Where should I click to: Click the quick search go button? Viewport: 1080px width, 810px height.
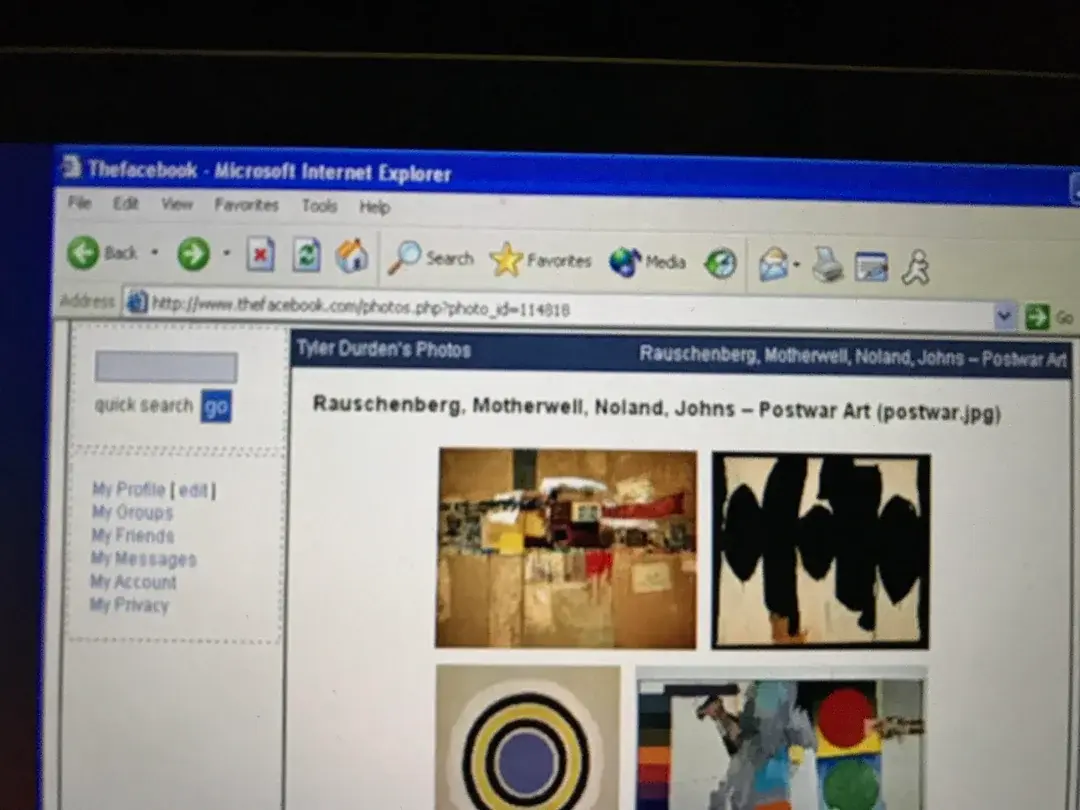coord(216,406)
